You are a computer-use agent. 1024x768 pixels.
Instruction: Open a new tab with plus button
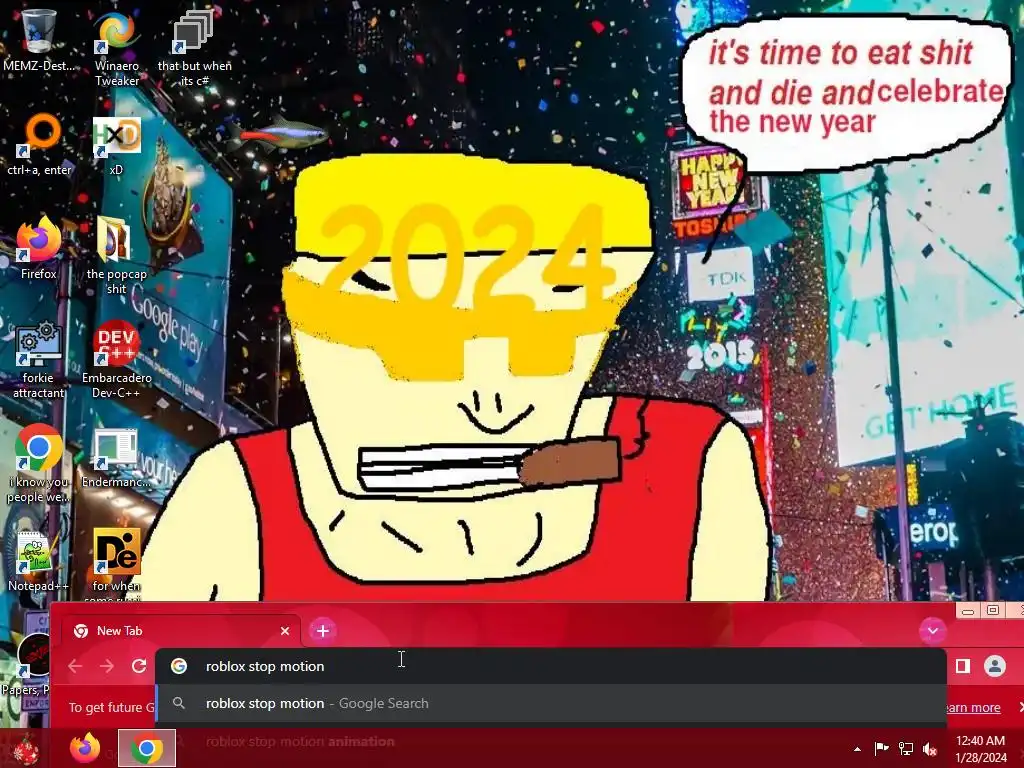(323, 631)
